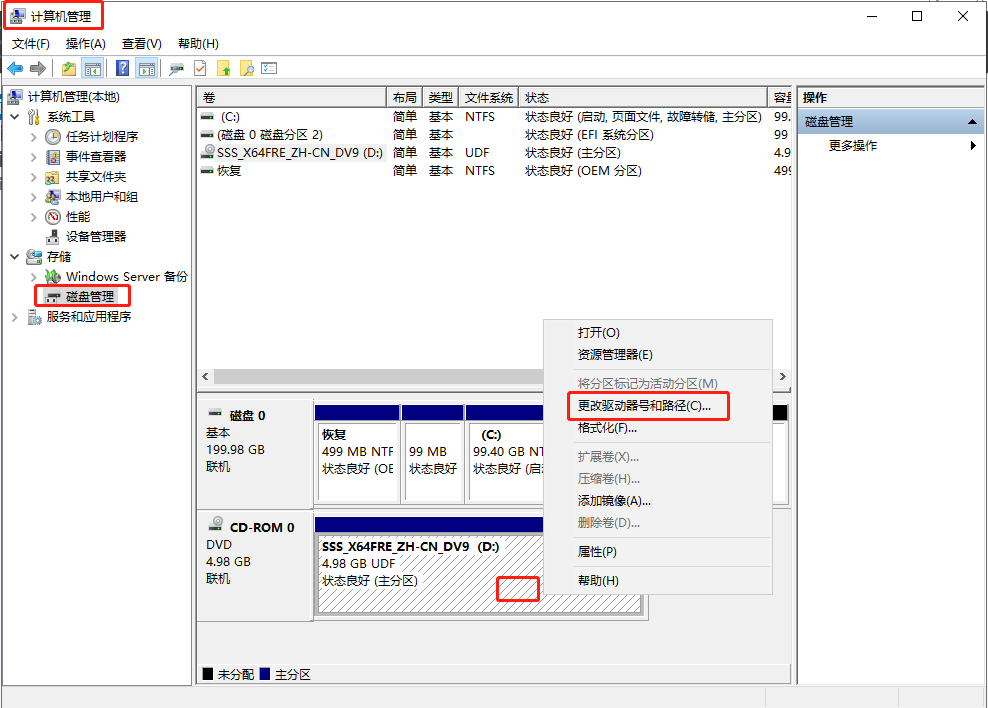This screenshot has width=988, height=708.
Task: Select 格式化(F)... in the context menu
Action: tap(606, 428)
